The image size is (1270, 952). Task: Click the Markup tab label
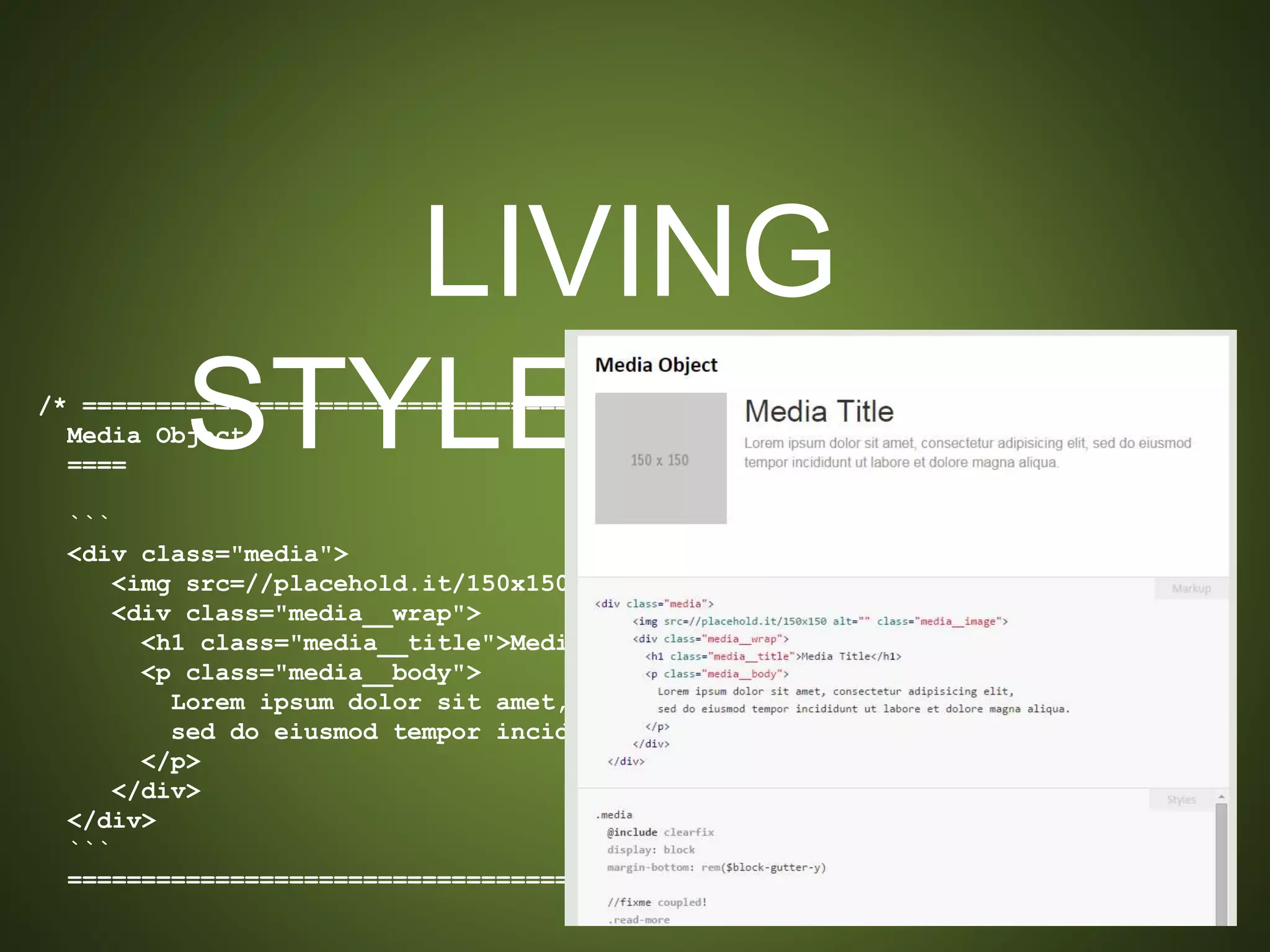coord(1191,588)
